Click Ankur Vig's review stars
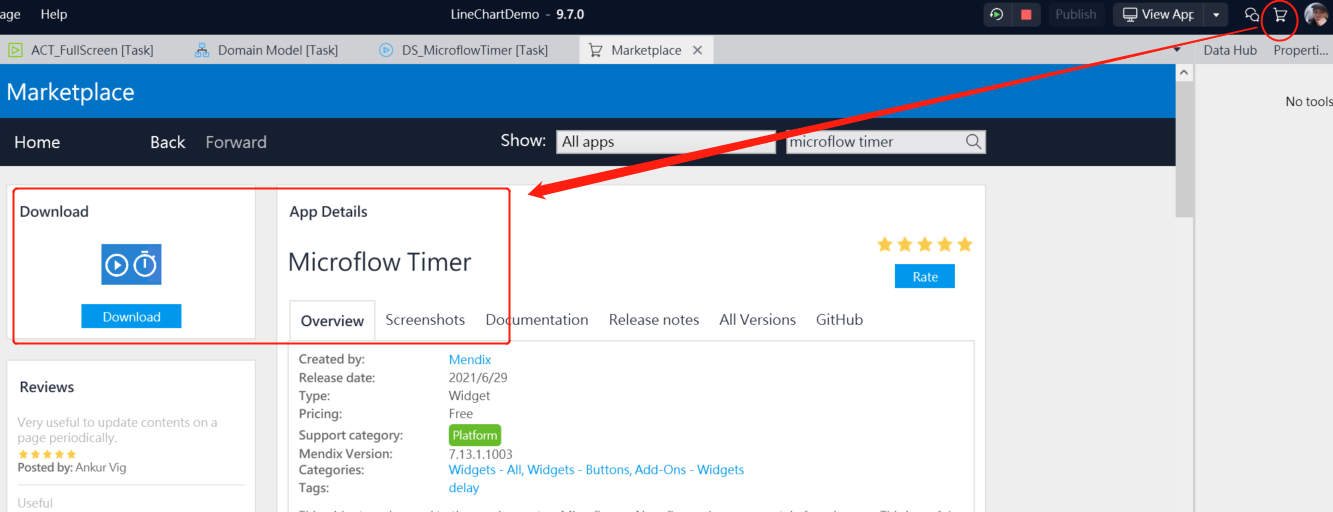 click(47, 454)
